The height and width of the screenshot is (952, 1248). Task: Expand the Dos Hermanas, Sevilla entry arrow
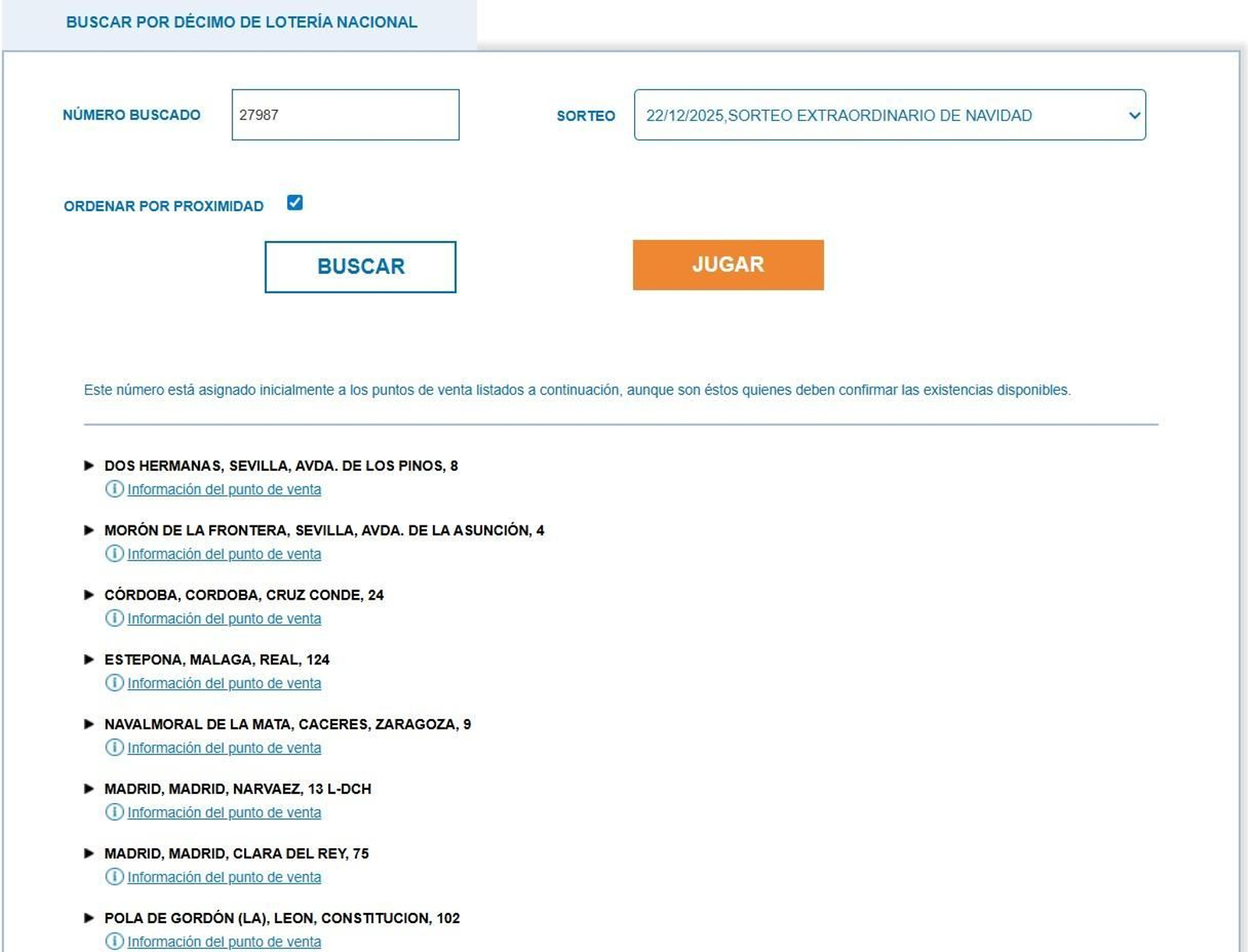[89, 465]
